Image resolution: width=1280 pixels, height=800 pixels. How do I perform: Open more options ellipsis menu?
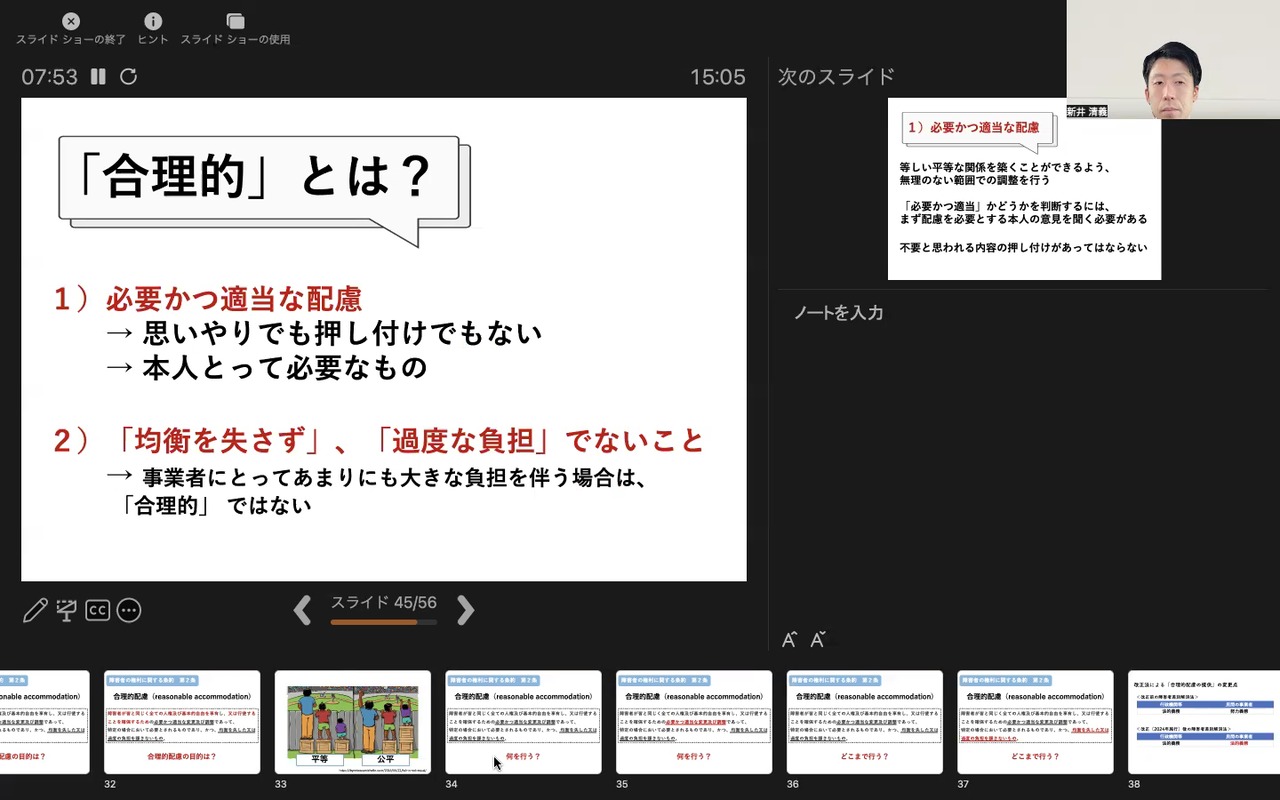point(129,610)
